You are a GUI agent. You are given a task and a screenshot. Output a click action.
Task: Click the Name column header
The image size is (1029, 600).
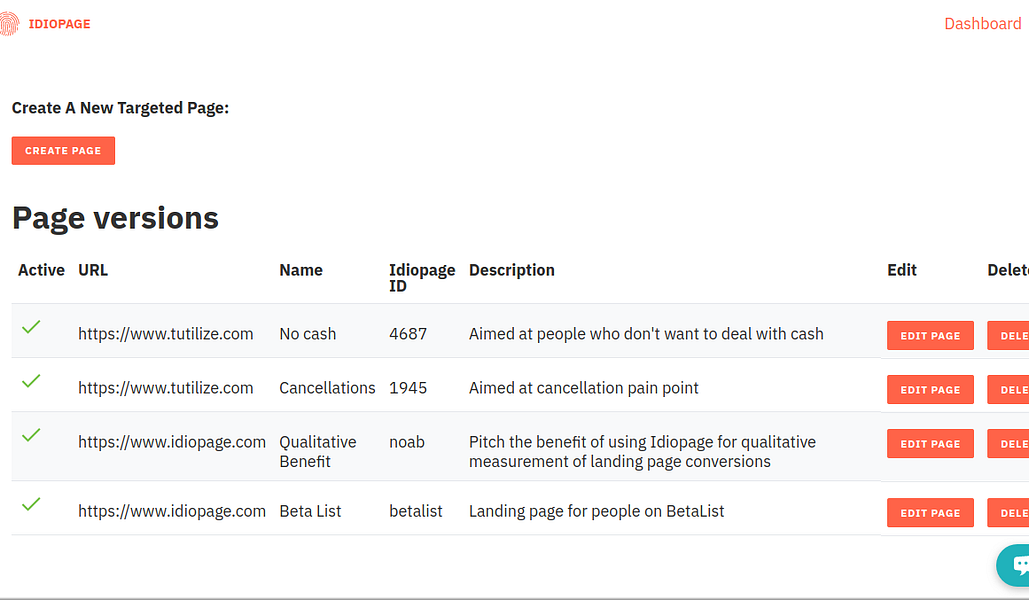301,270
